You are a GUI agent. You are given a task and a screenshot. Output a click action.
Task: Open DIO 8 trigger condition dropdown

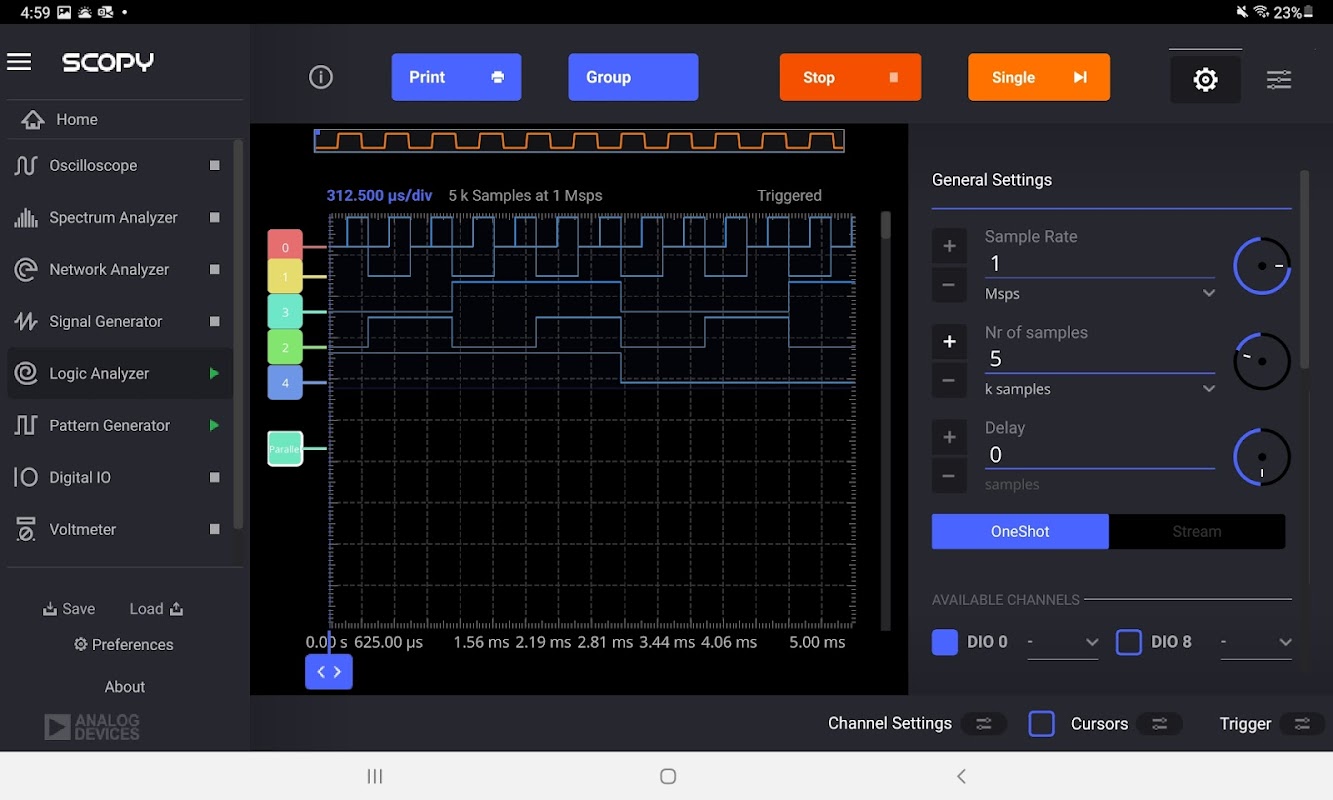coord(1257,642)
